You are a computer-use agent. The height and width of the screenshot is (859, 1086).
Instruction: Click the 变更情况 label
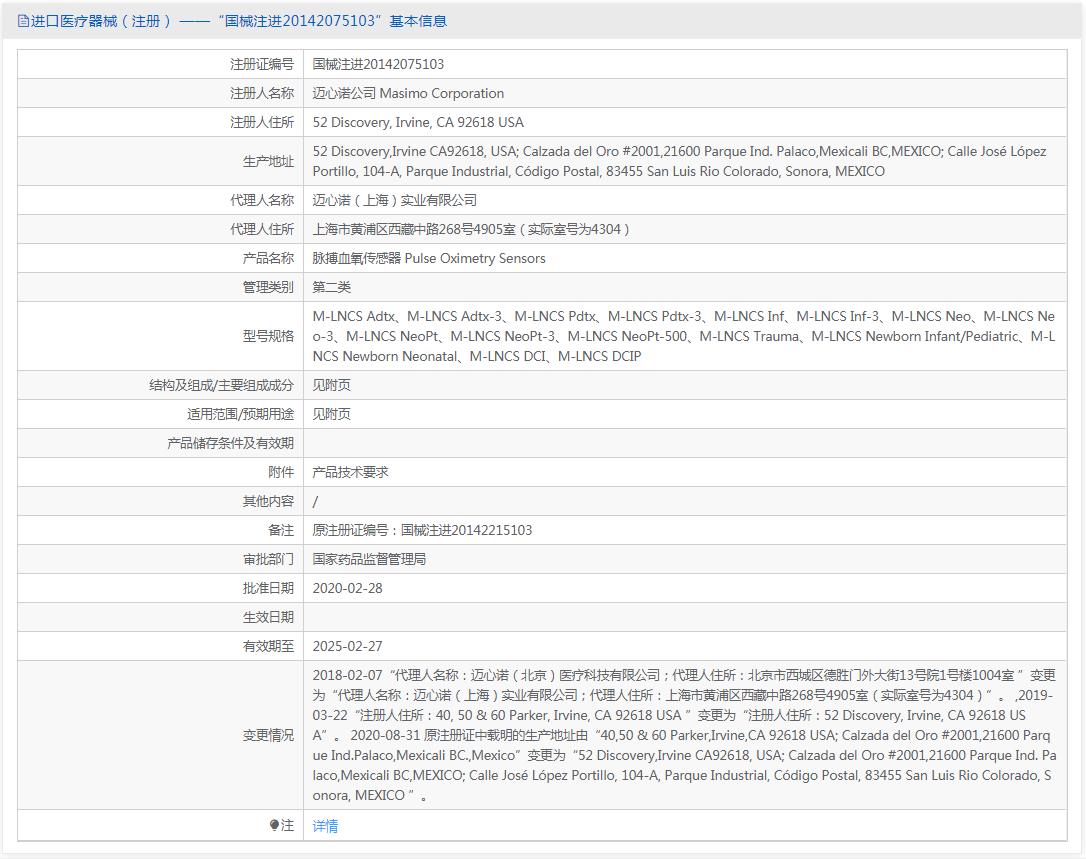268,736
